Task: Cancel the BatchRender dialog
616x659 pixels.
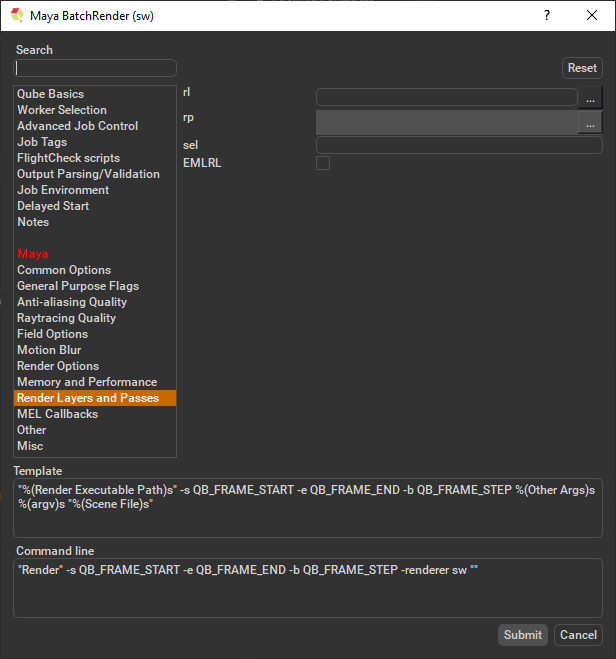Action: pyautogui.click(x=578, y=635)
